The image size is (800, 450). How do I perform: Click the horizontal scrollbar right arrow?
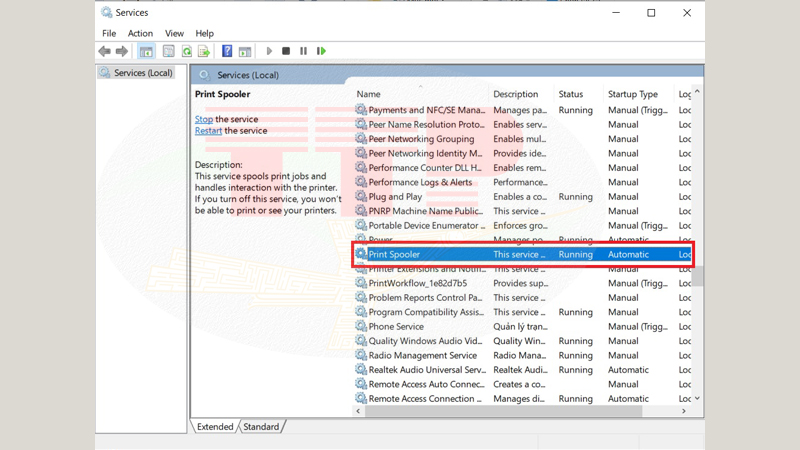click(684, 411)
